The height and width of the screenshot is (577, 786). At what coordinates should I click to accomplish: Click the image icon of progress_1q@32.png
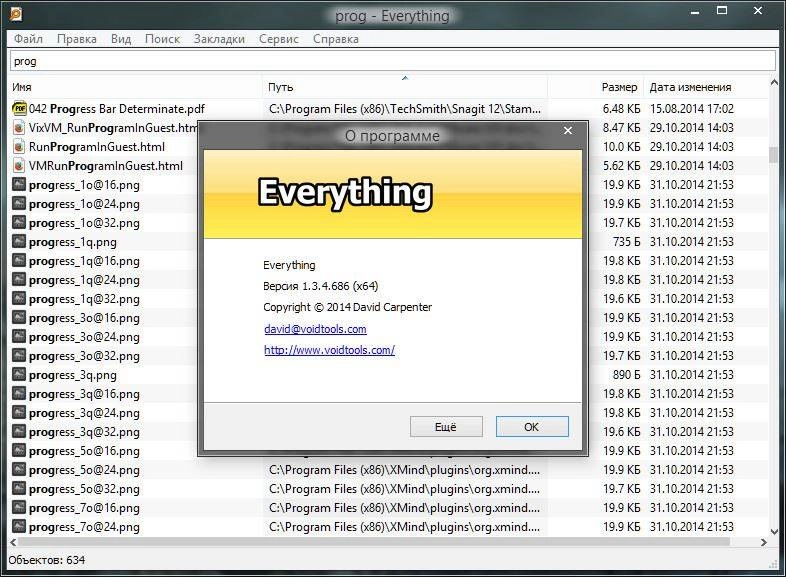tap(19, 299)
